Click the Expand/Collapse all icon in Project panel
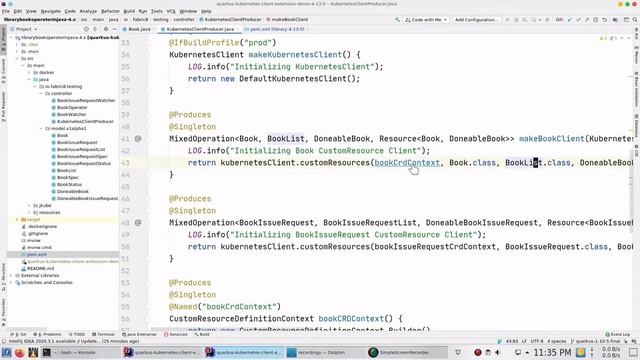 [95, 29]
